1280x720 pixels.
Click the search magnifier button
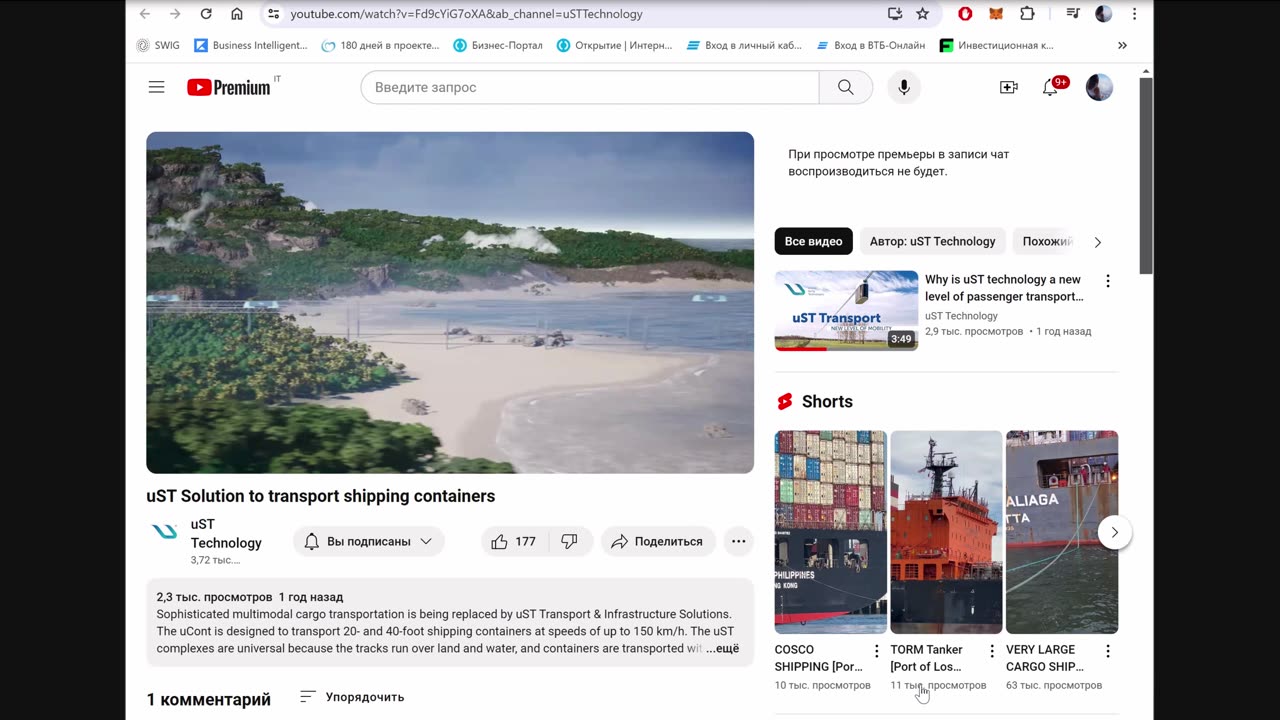[x=846, y=87]
